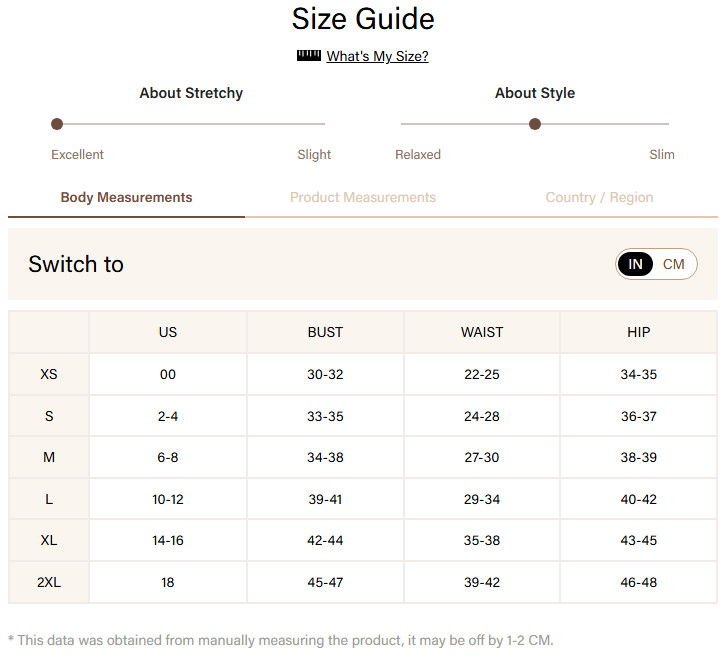
Task: Click the waist value 24-28
Action: tap(482, 416)
